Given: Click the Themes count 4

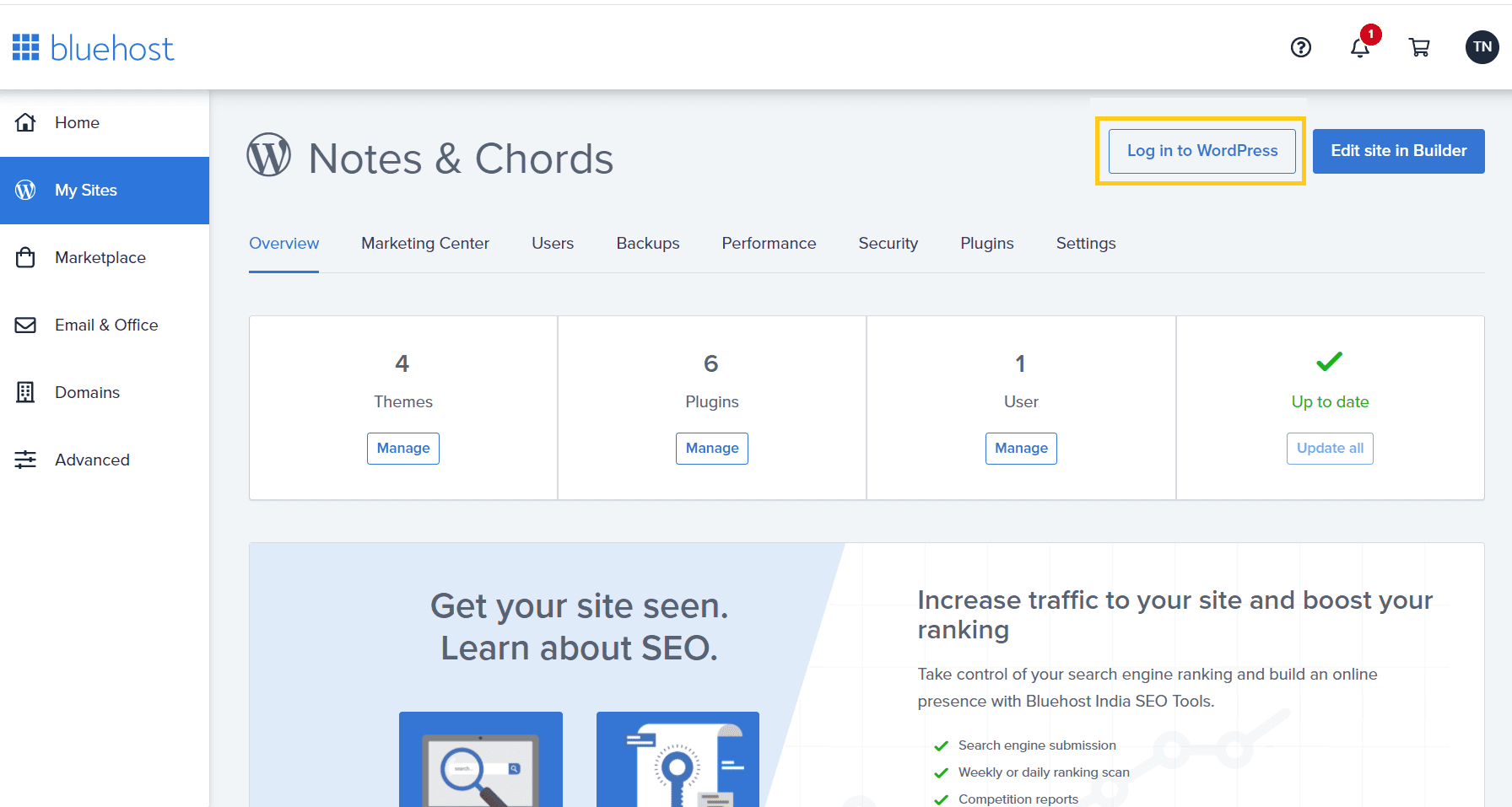Looking at the screenshot, I should tap(402, 363).
